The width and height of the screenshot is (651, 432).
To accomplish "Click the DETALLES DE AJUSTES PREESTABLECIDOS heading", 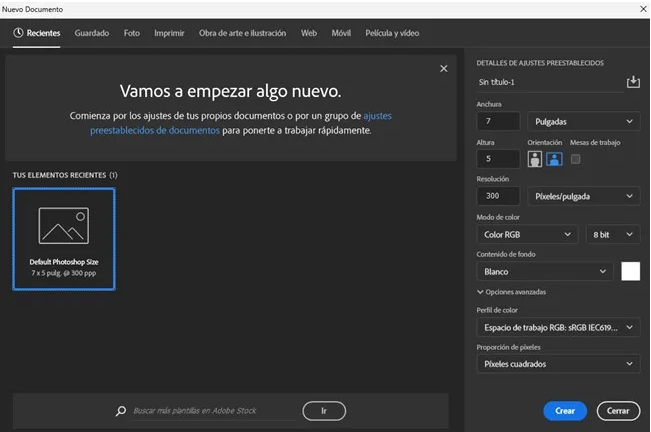I will (540, 63).
